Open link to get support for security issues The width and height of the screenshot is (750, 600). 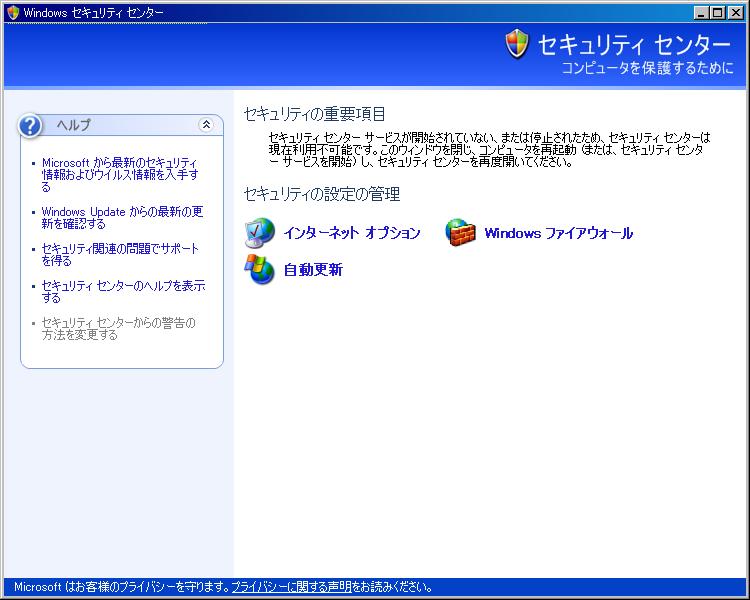pos(120,254)
